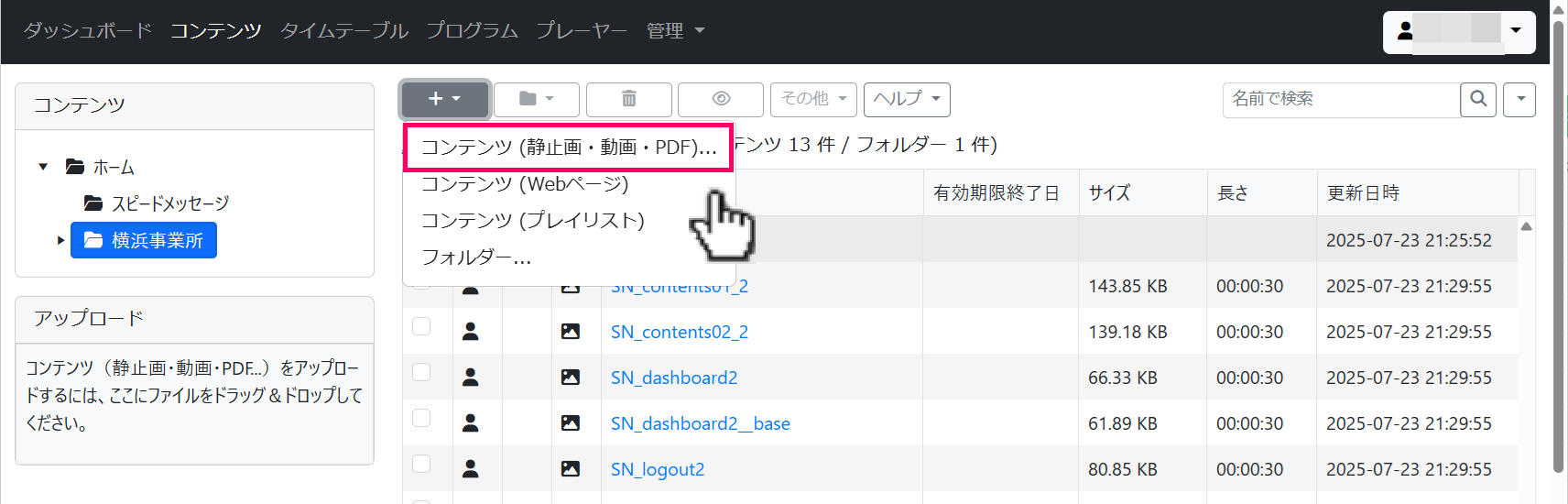Open the SN_dashboard2__base link
Image resolution: width=1568 pixels, height=504 pixels.
click(700, 423)
